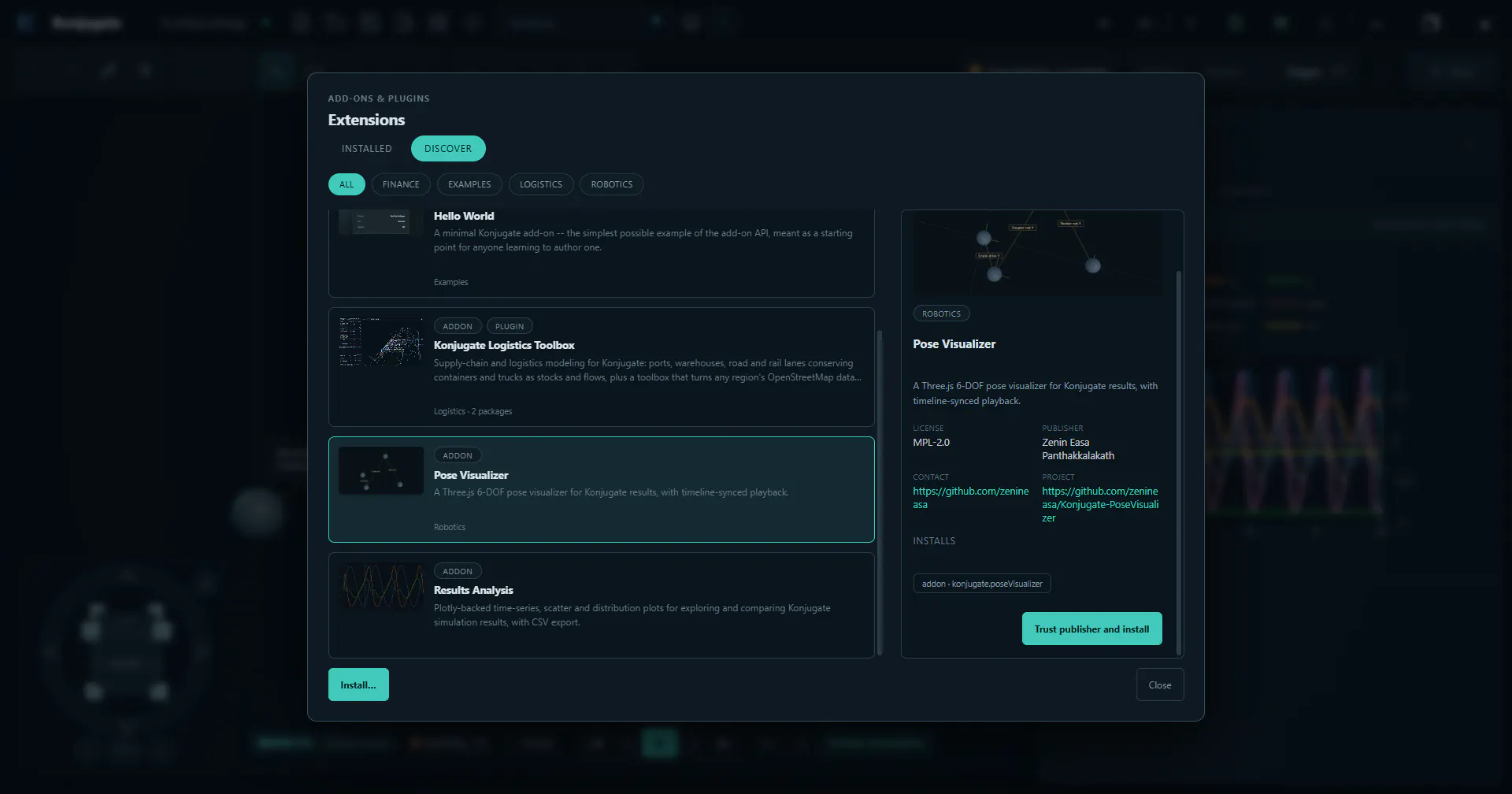Click the Pose Visualizer list thumbnail
This screenshot has height=794, width=1512.
click(x=381, y=471)
